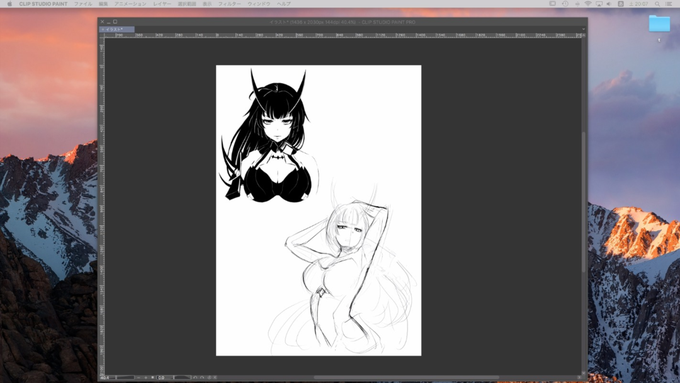Click the AirPlay display icon
Screen dimensions: 680x383
pyautogui.click(x=599, y=3)
